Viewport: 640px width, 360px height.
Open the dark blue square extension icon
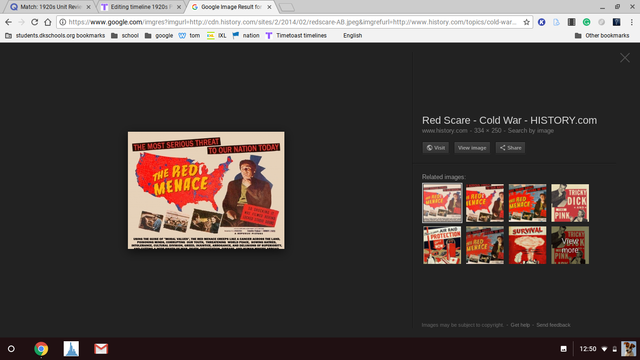coord(616,22)
